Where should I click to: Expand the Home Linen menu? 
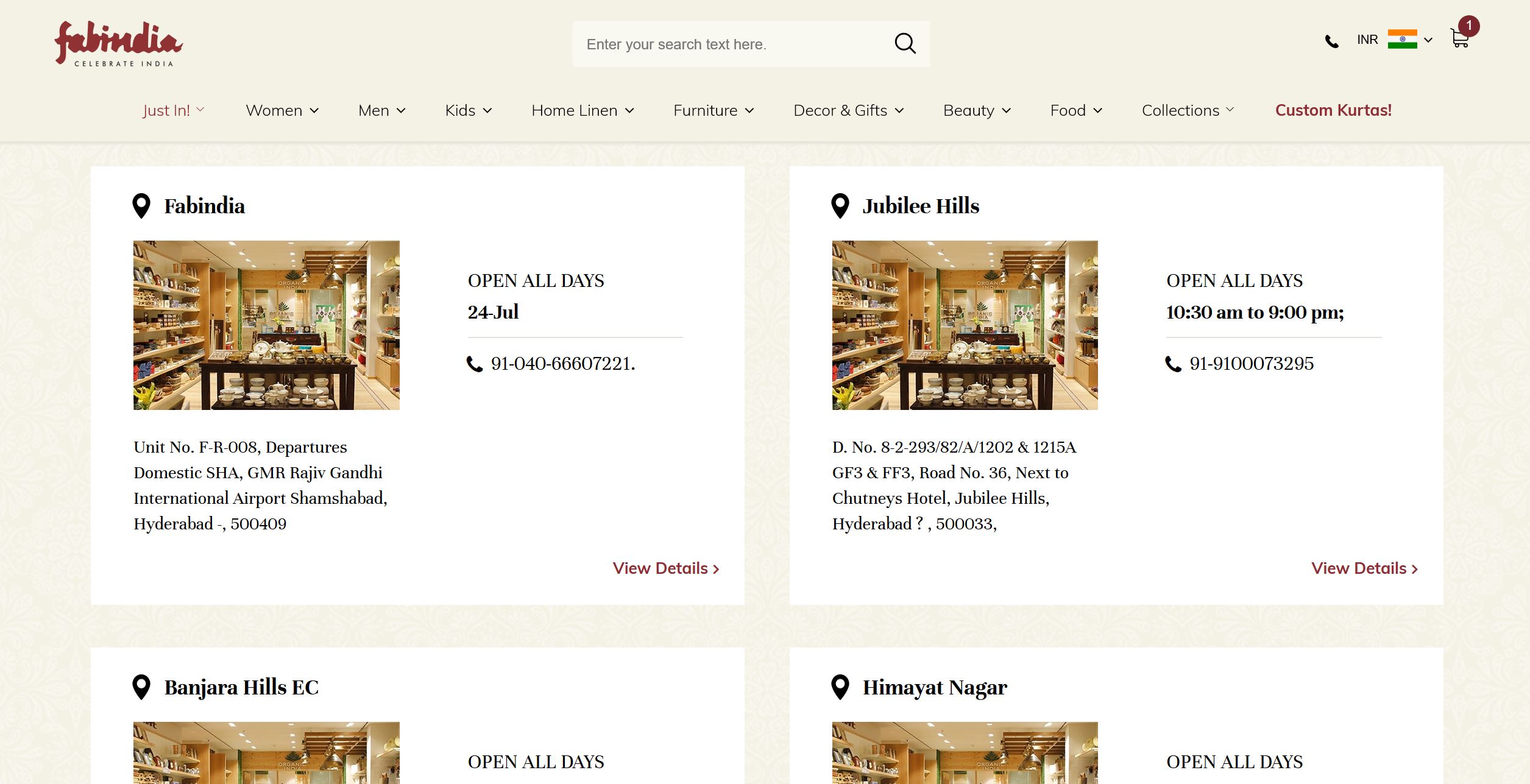583,110
